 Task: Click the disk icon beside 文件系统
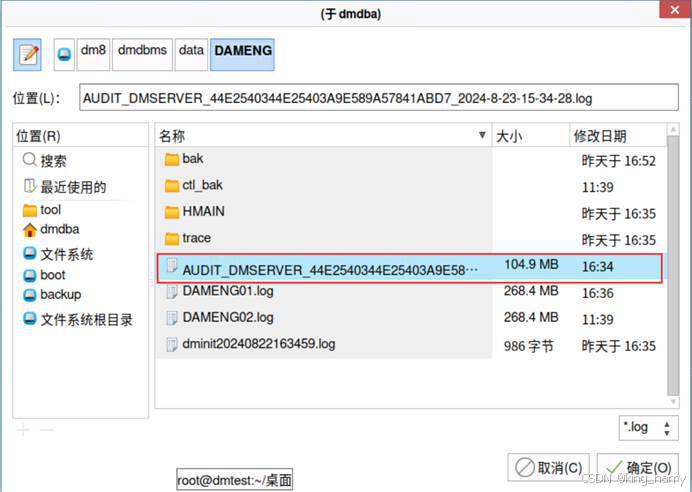click(x=30, y=253)
